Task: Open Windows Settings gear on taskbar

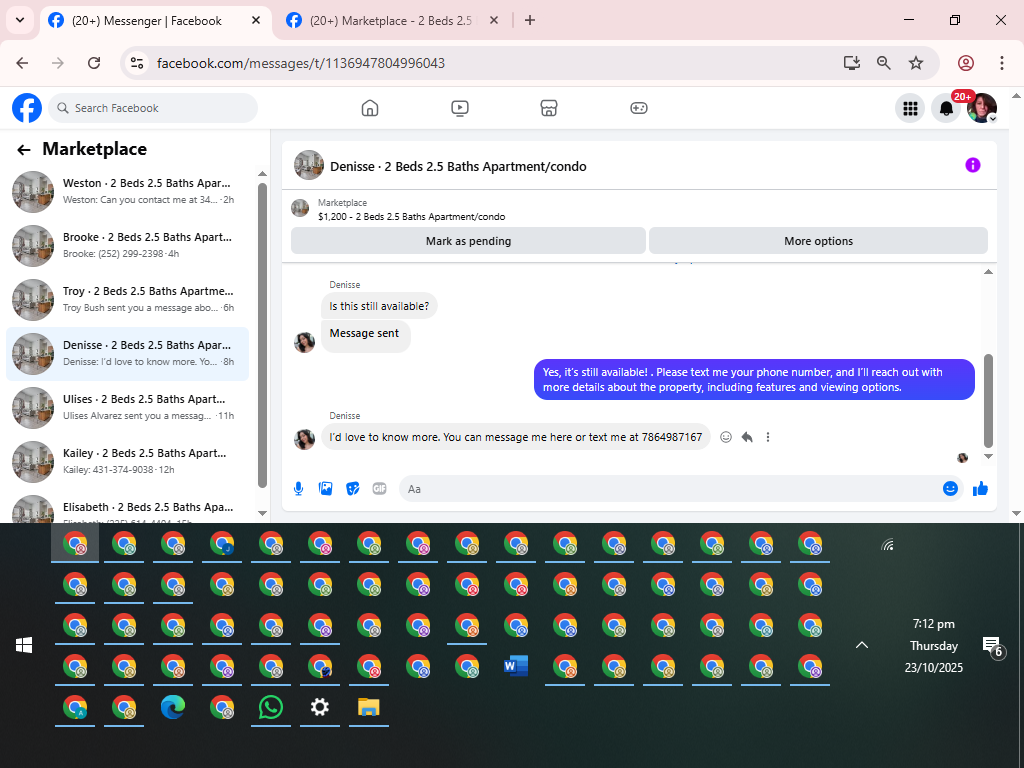Action: (319, 707)
